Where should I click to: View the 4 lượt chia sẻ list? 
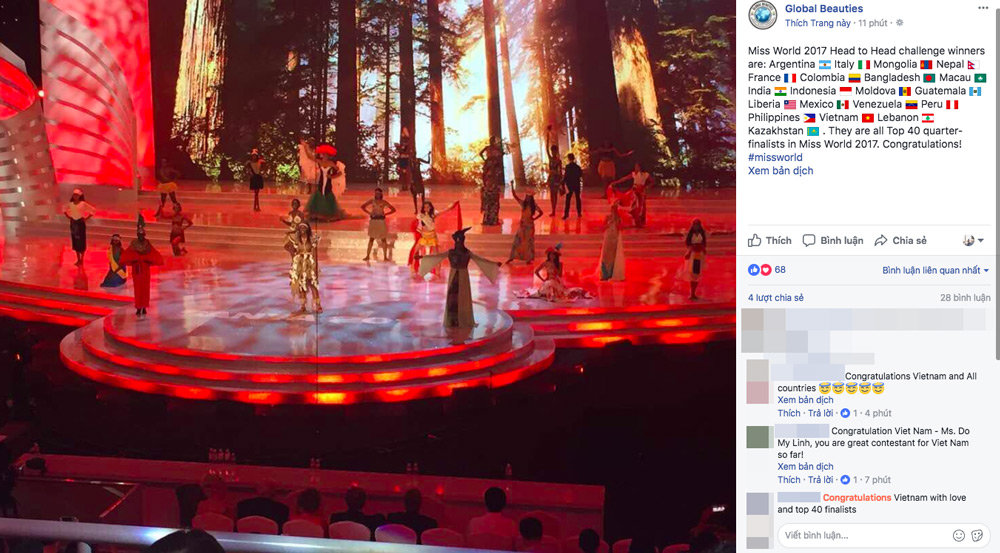coord(776,298)
